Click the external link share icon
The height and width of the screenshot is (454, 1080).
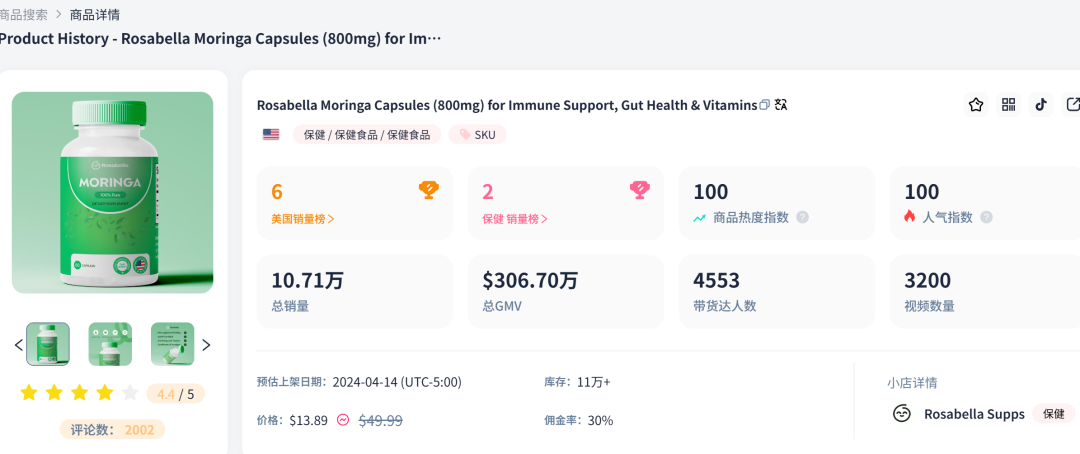coord(1073,105)
